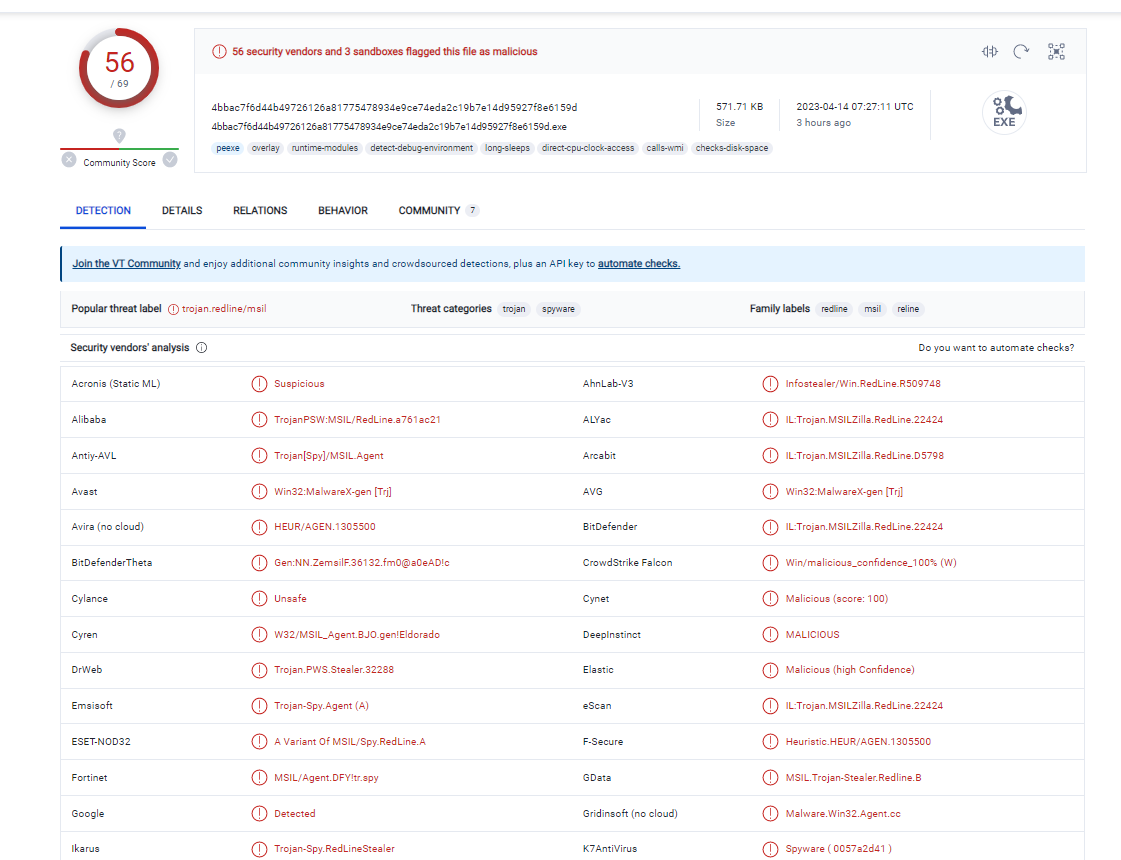
Task: Click warning icon beside trojan.redline/msil label
Action: click(x=173, y=309)
